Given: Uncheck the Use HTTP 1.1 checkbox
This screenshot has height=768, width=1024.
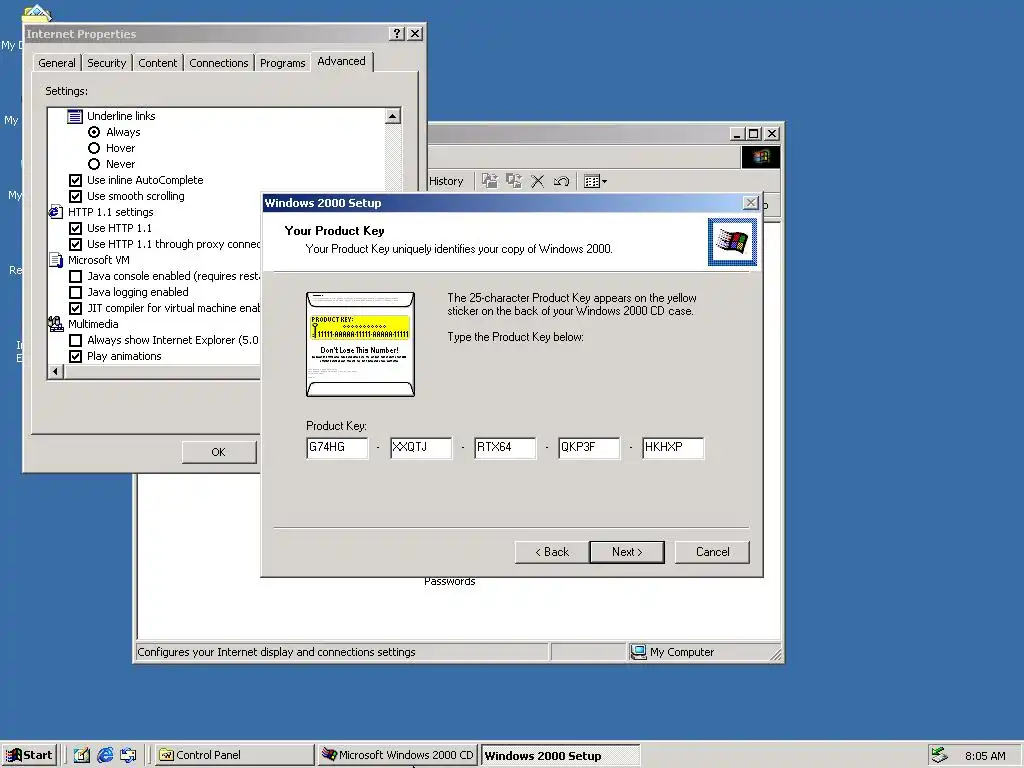Looking at the screenshot, I should pyautogui.click(x=76, y=228).
